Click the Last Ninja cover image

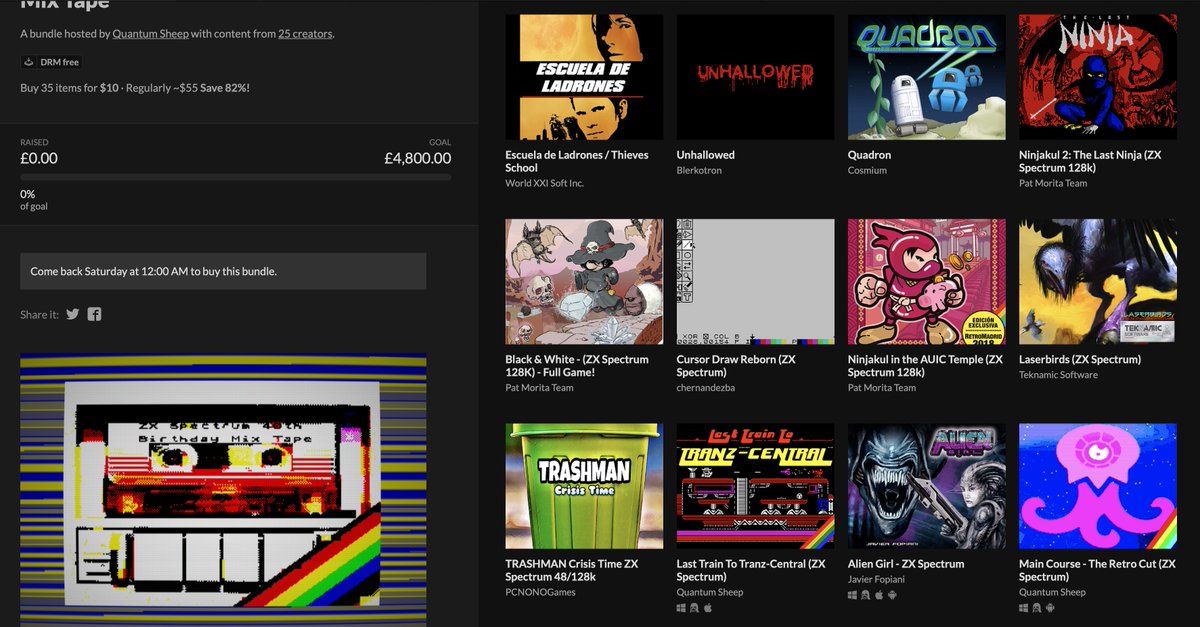point(1097,77)
